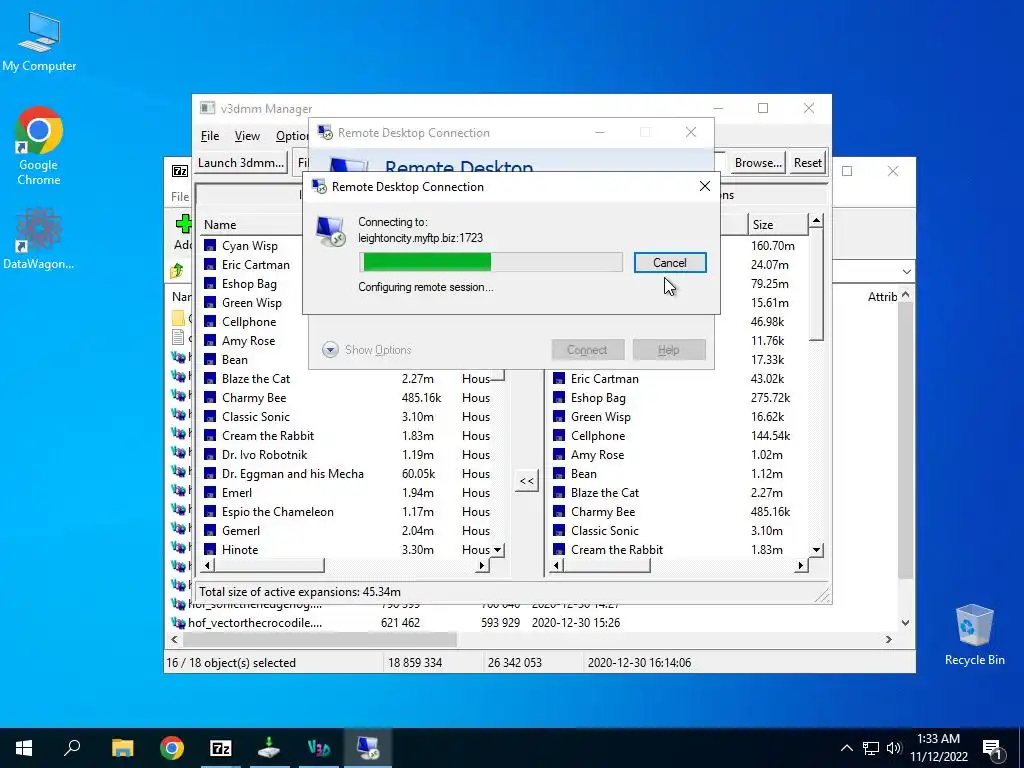Click the Total size of active expansions text
The image size is (1024, 768).
(300, 592)
